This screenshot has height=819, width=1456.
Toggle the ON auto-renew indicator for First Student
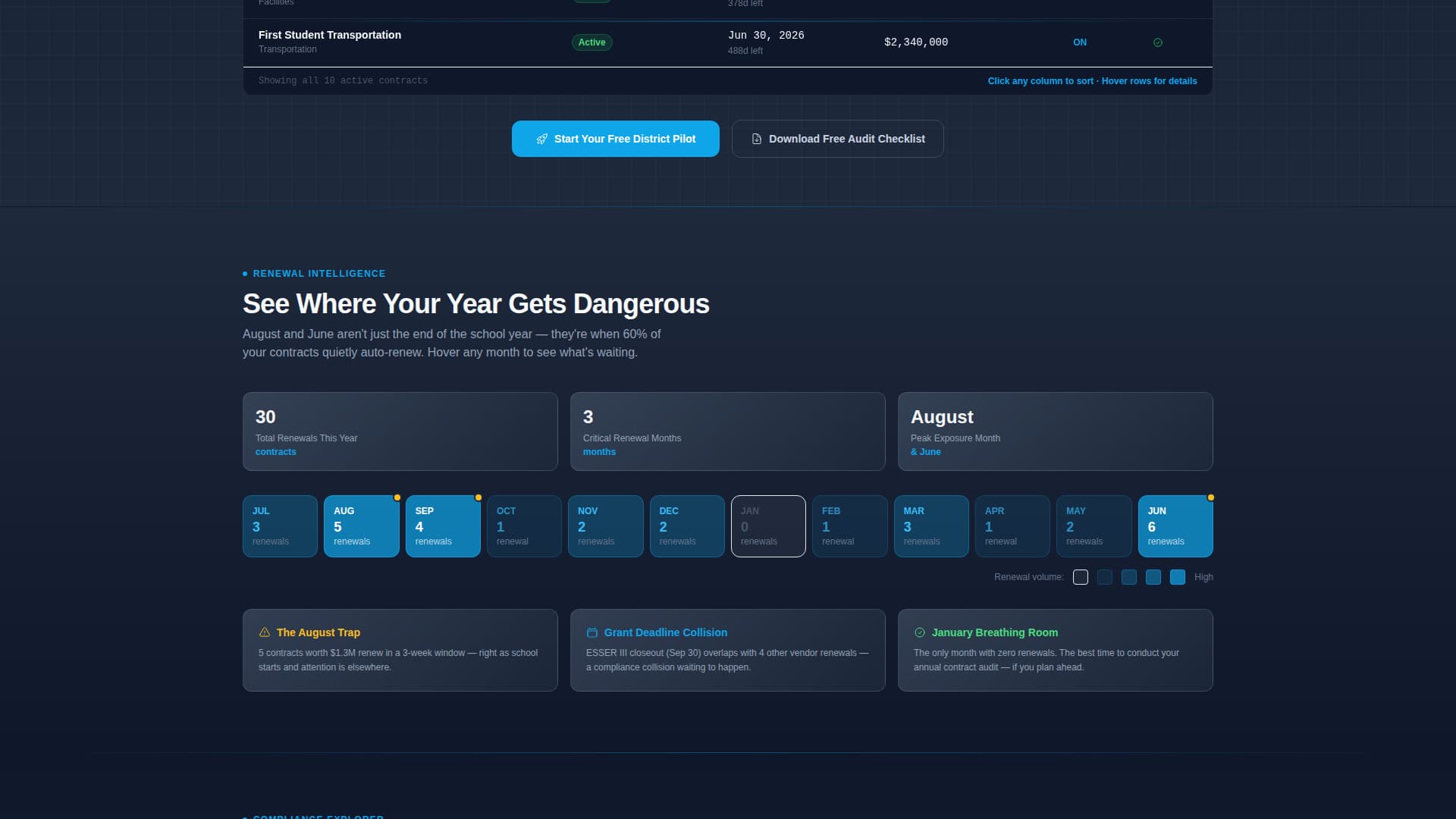tap(1080, 42)
